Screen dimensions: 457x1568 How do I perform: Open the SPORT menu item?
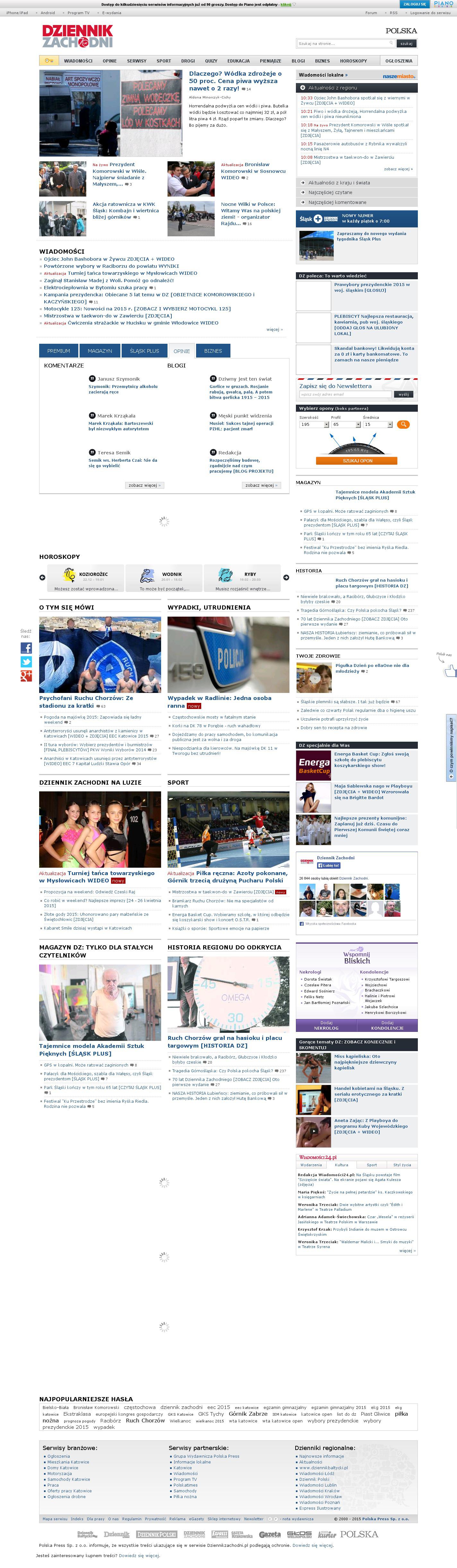pos(163,61)
